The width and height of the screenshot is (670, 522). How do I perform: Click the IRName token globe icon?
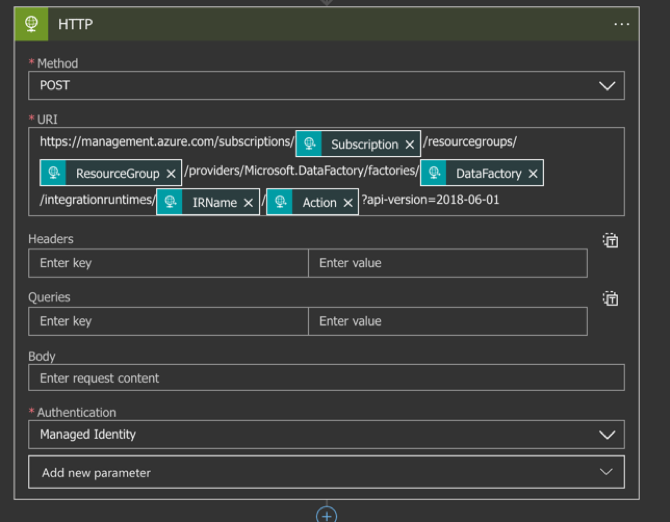click(x=170, y=202)
